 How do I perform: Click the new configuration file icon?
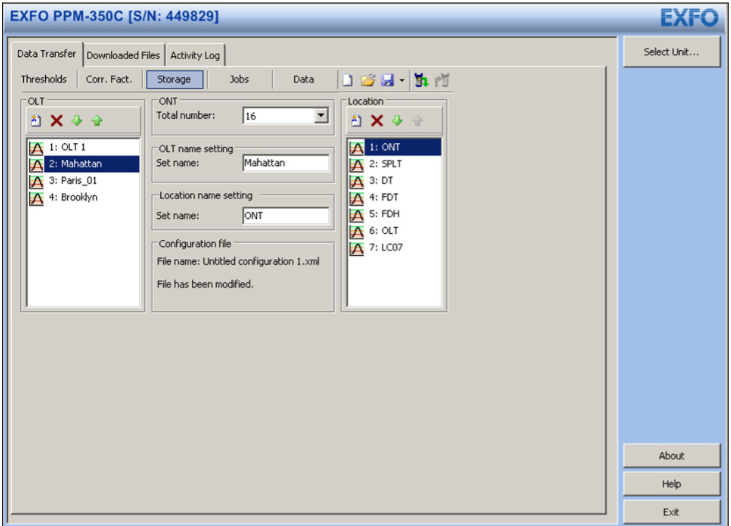pyautogui.click(x=347, y=80)
